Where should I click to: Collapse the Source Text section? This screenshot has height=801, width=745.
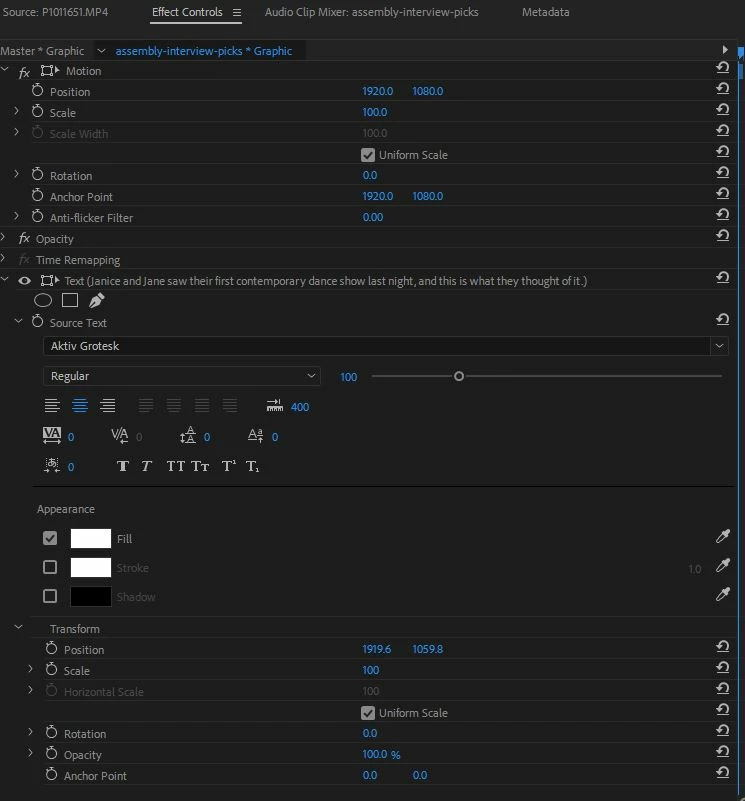point(18,321)
